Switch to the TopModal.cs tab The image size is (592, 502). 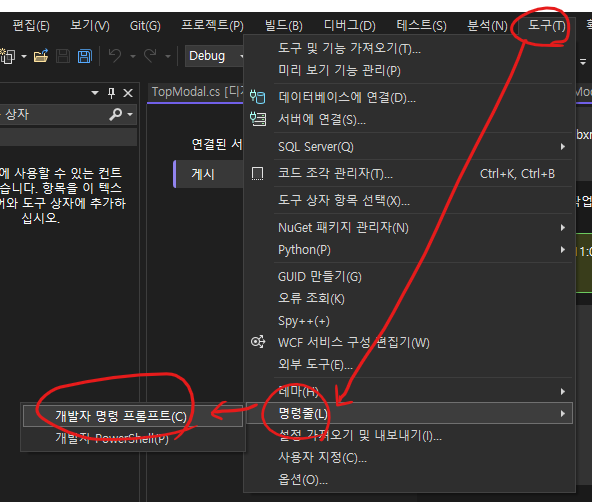click(196, 92)
